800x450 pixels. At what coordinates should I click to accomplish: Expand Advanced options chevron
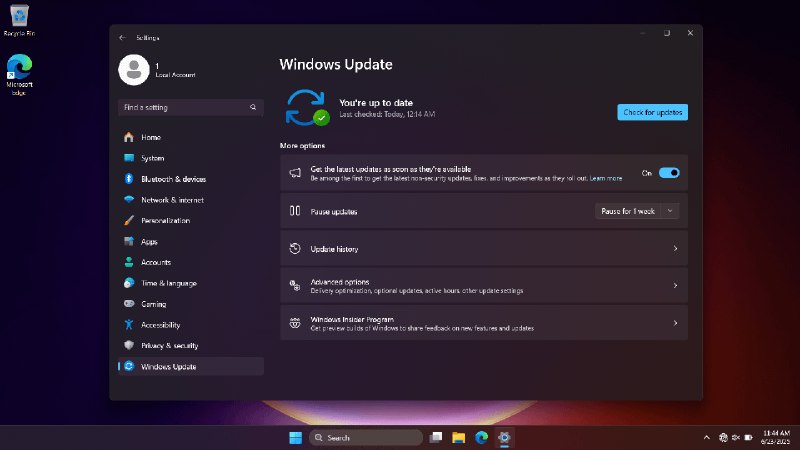(675, 286)
